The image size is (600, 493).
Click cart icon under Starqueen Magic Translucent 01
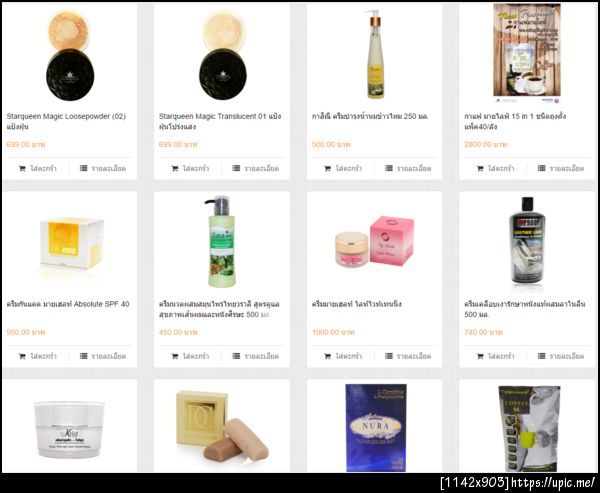click(174, 168)
